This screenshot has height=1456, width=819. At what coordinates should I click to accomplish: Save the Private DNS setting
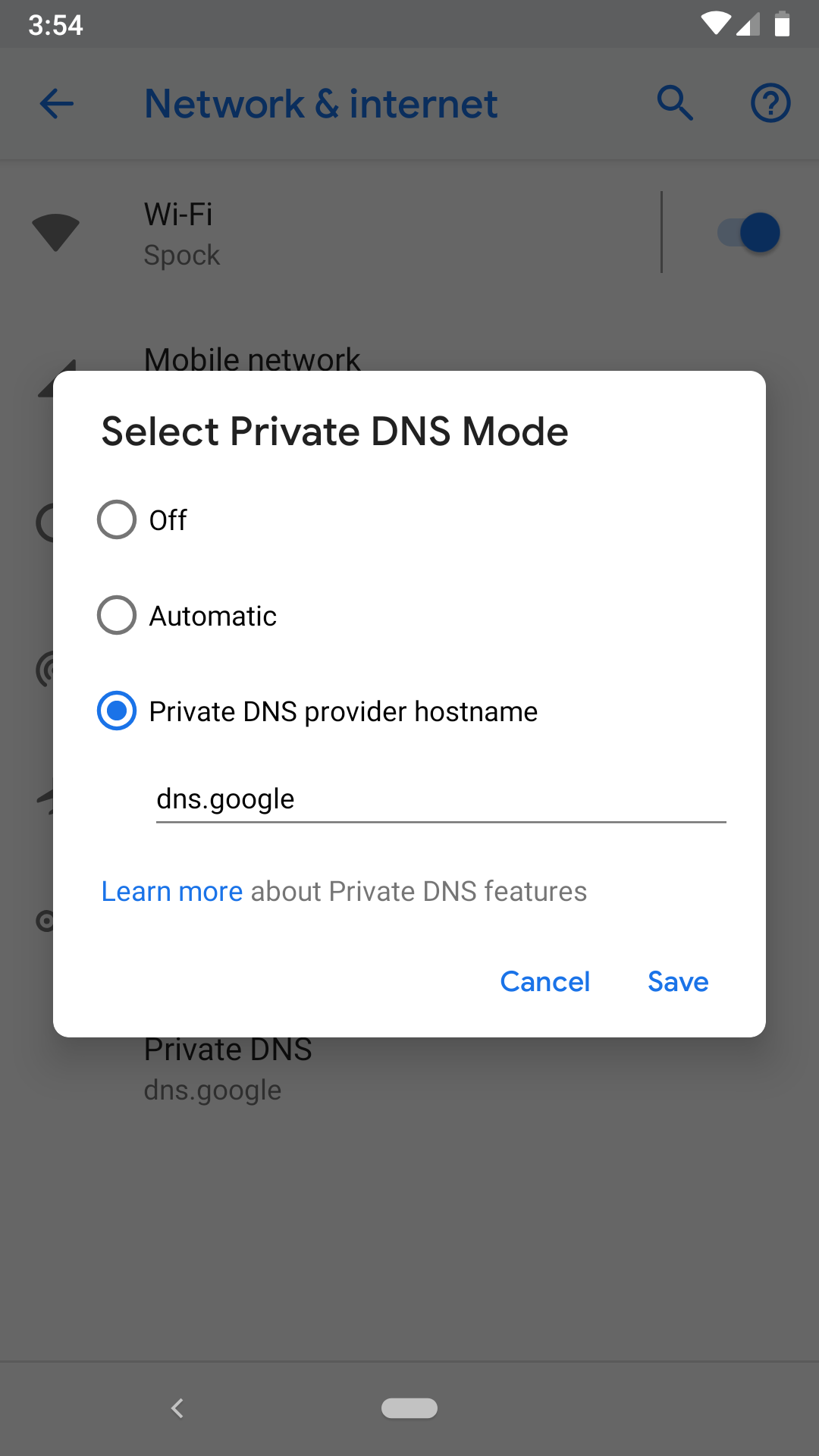tap(678, 982)
